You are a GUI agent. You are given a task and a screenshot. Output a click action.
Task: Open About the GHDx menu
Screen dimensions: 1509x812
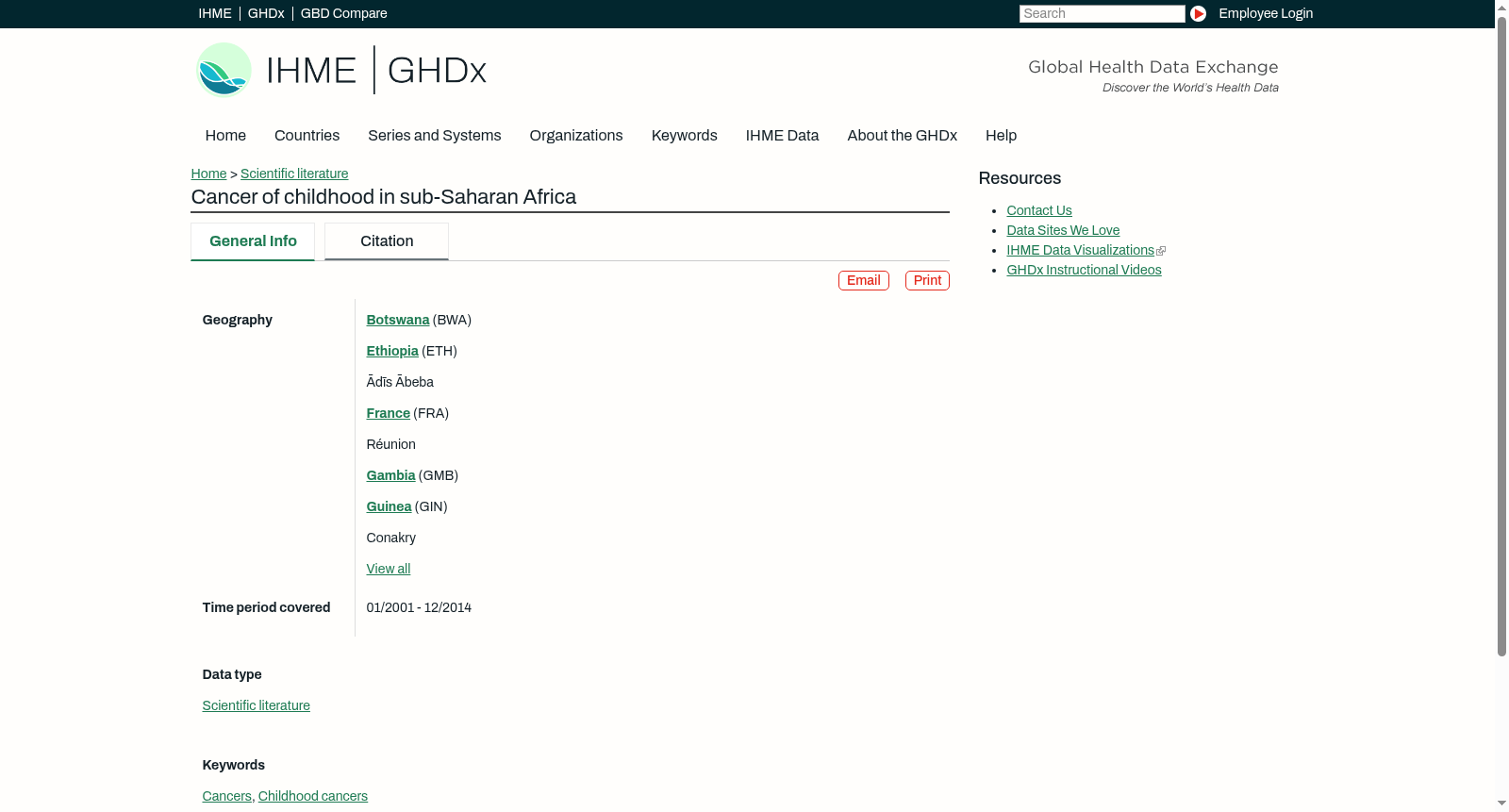pos(902,136)
